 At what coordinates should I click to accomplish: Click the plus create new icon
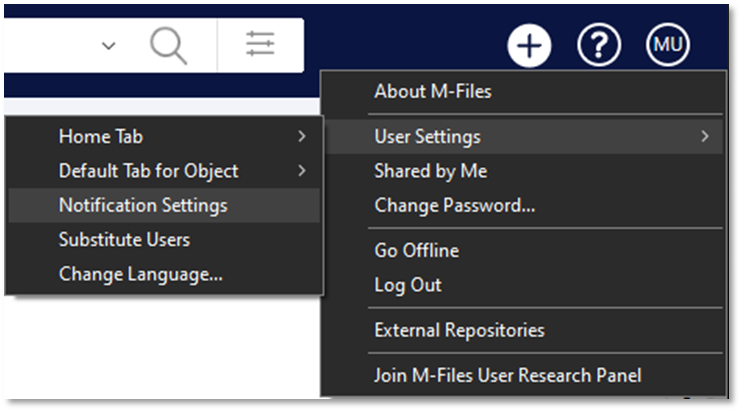(x=529, y=45)
